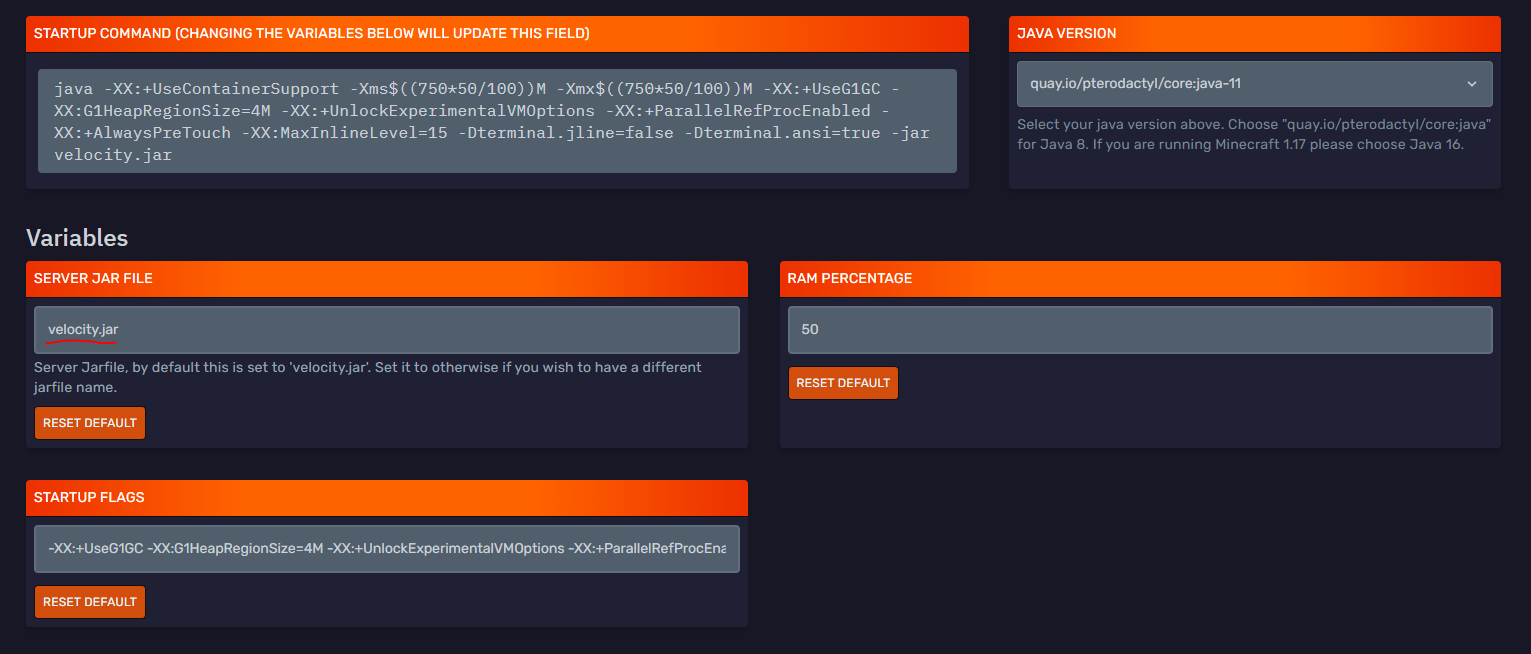Reset RAM Percentage to default
Image resolution: width=1531 pixels, height=654 pixels.
[843, 383]
